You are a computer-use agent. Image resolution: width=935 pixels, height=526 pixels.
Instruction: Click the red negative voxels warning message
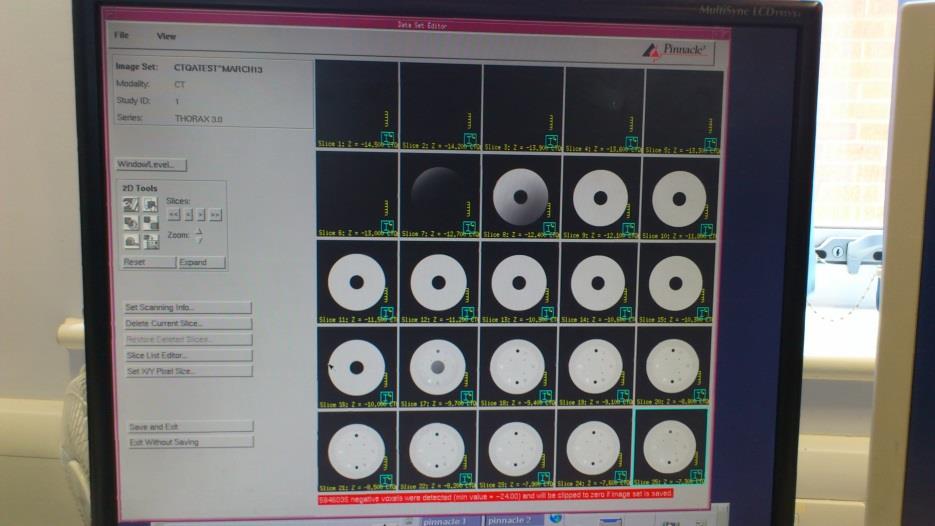point(496,496)
